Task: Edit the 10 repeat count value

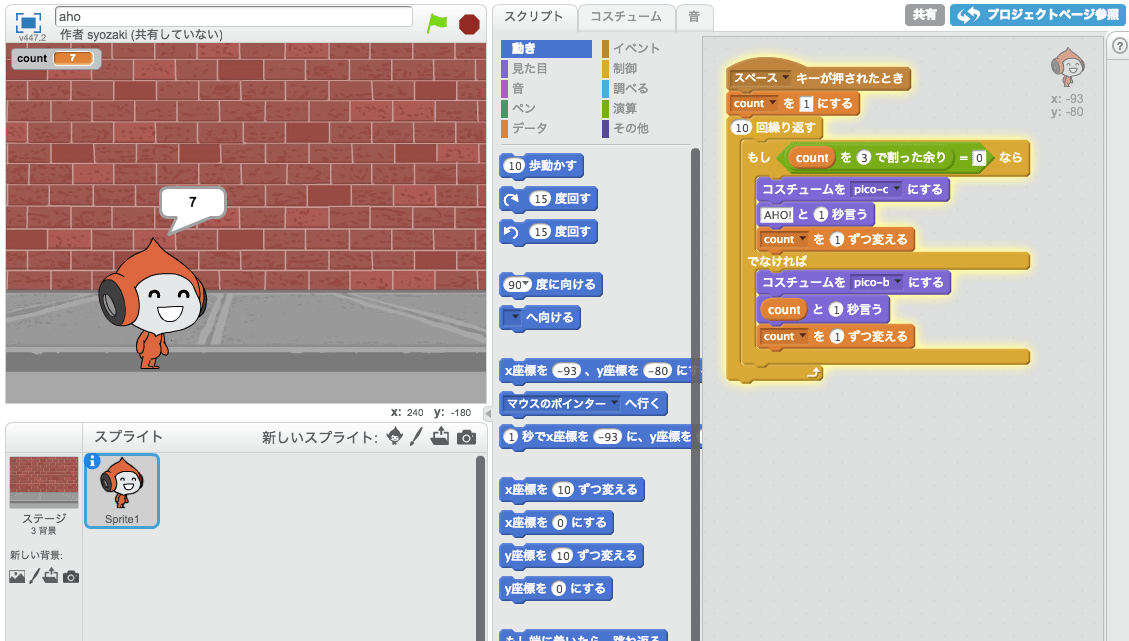Action: tap(742, 128)
